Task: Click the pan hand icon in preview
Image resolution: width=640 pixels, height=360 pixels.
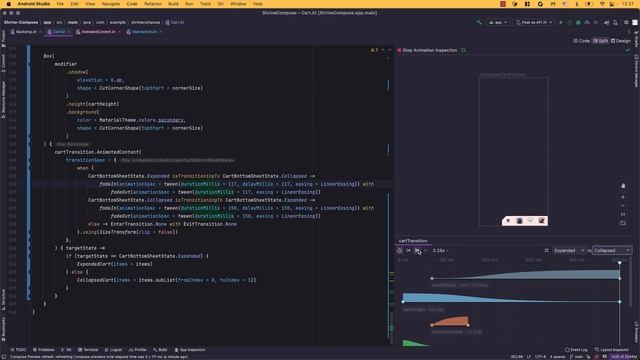Action: point(623,186)
